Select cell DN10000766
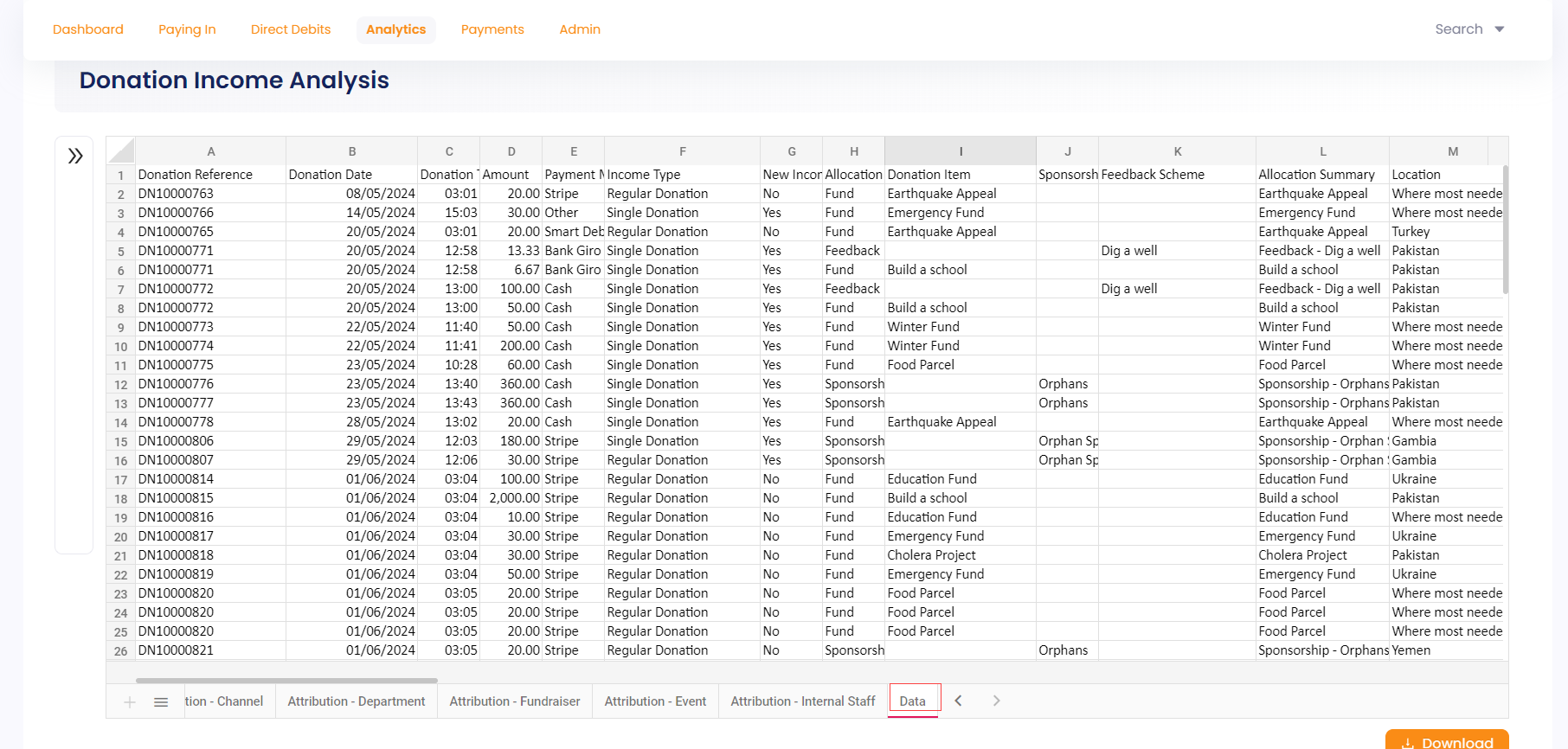Viewport: 1568px width, 749px height. point(211,213)
